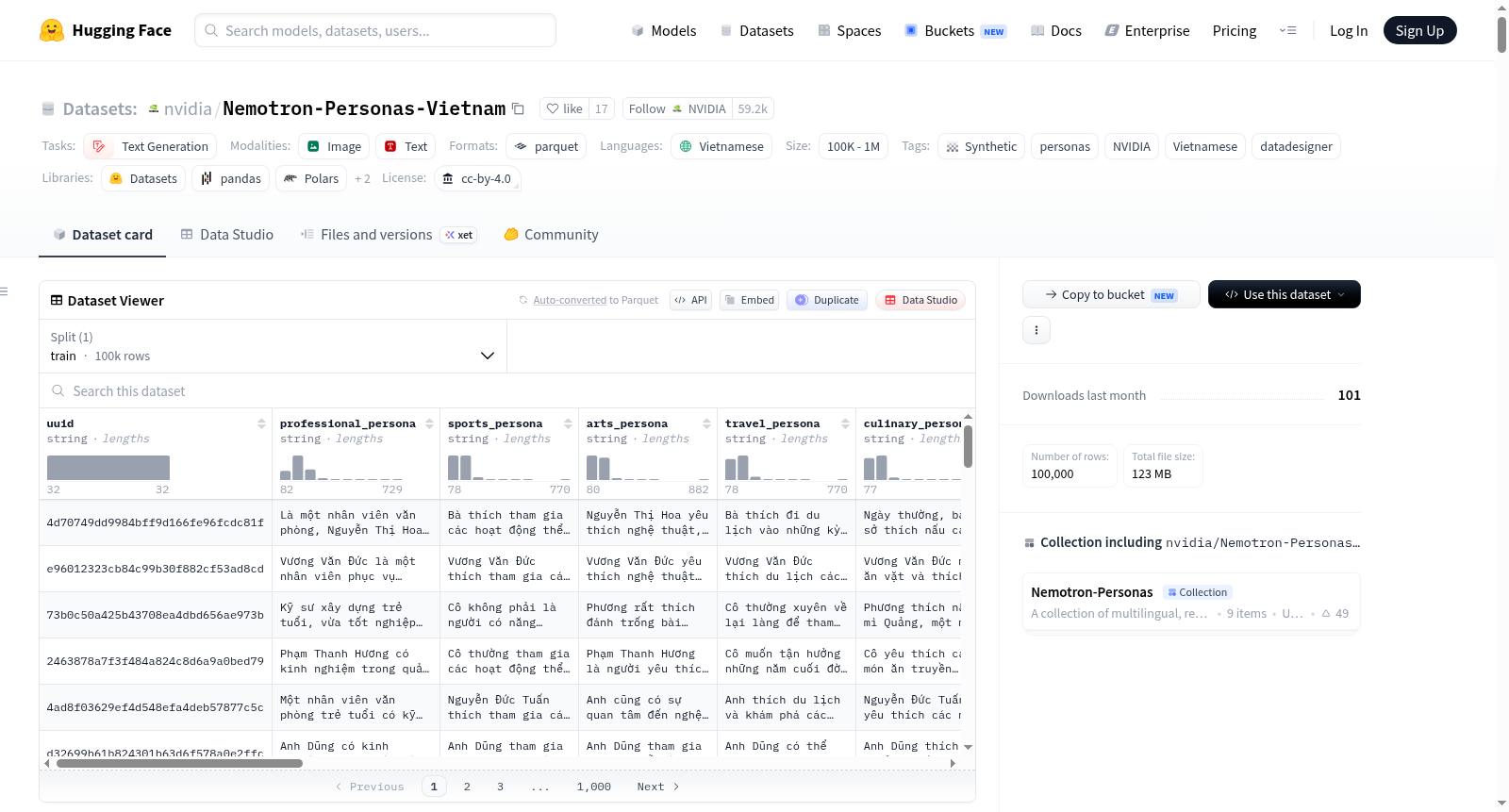Sort the uuid column
The width and height of the screenshot is (1509, 812).
coord(261,424)
